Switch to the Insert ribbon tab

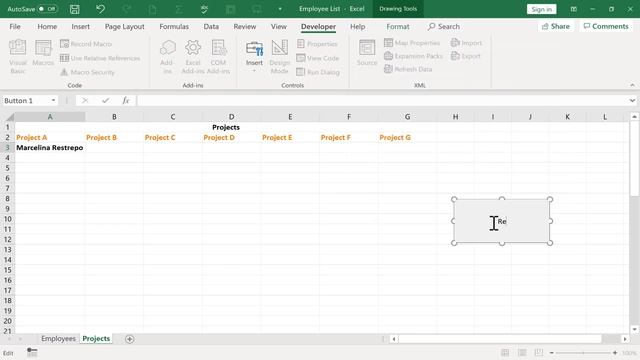[x=80, y=27]
